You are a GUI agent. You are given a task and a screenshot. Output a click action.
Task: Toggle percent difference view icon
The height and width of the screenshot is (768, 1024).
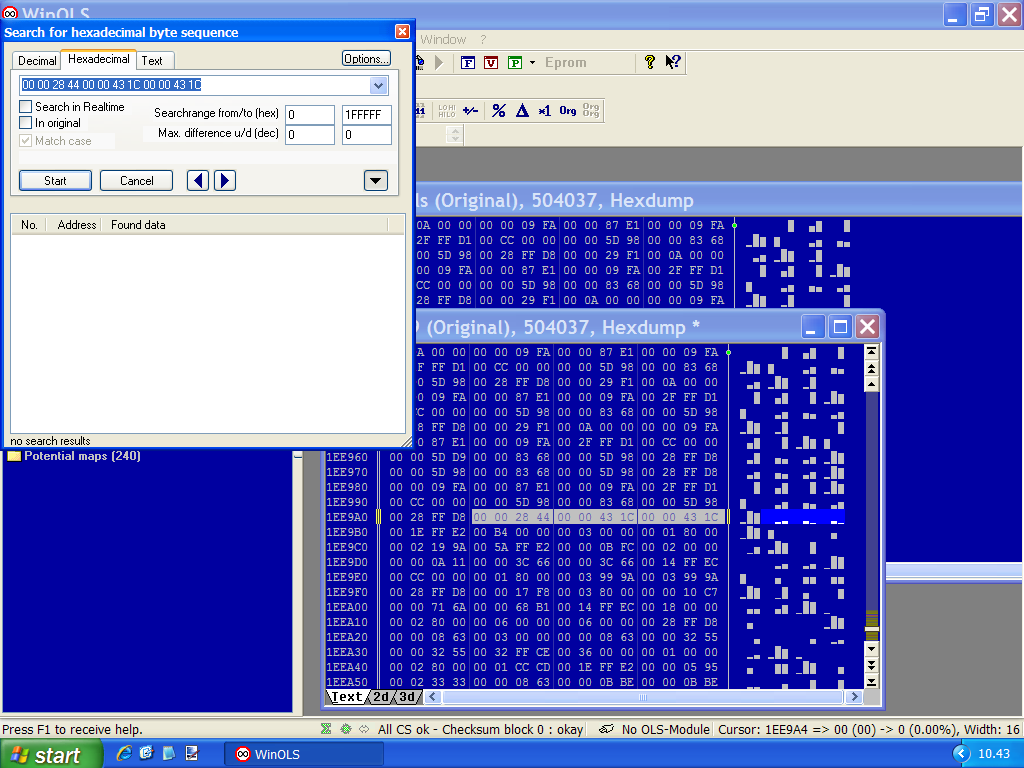coord(498,110)
